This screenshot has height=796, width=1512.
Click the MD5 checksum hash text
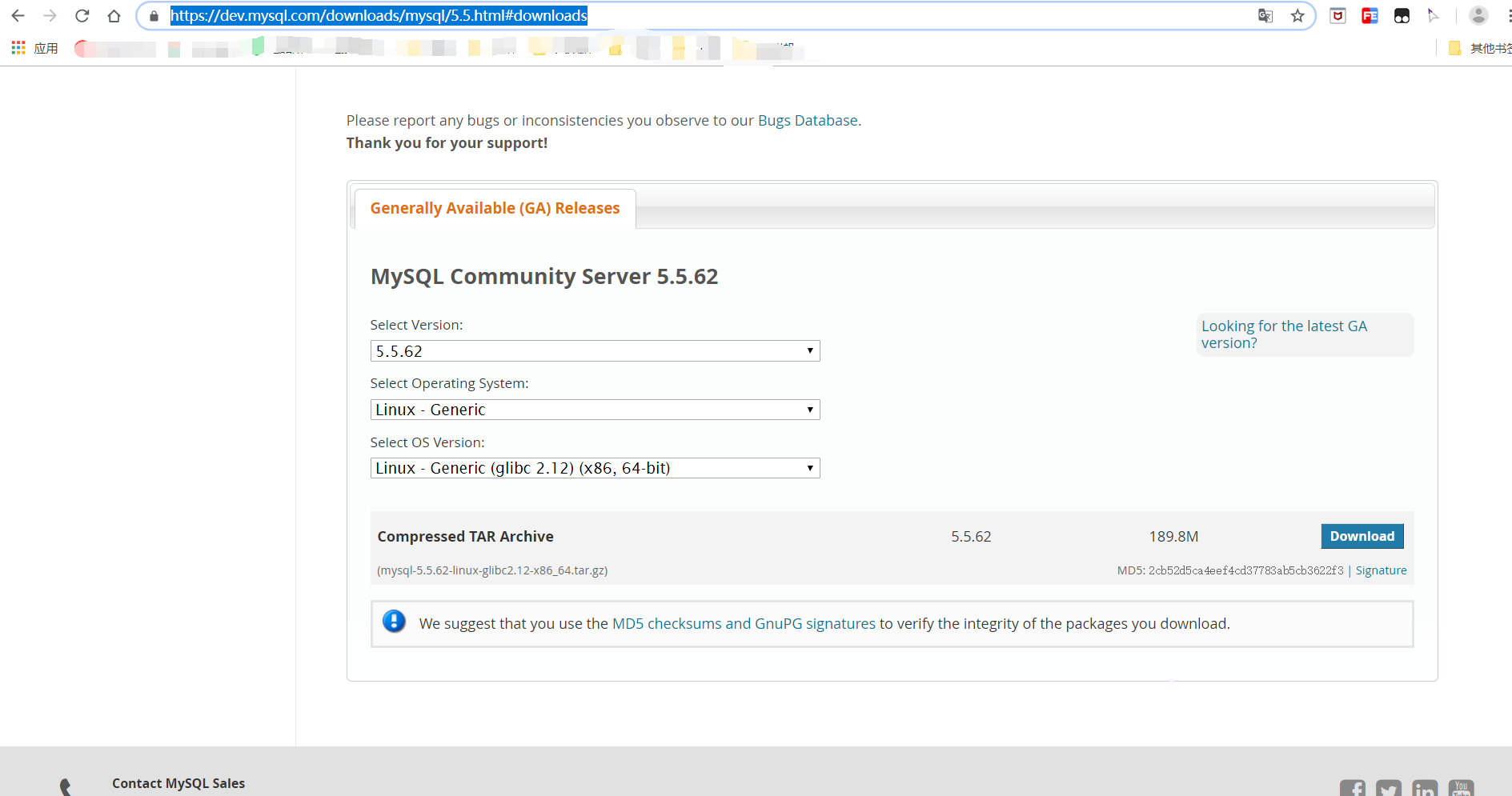coord(1246,570)
